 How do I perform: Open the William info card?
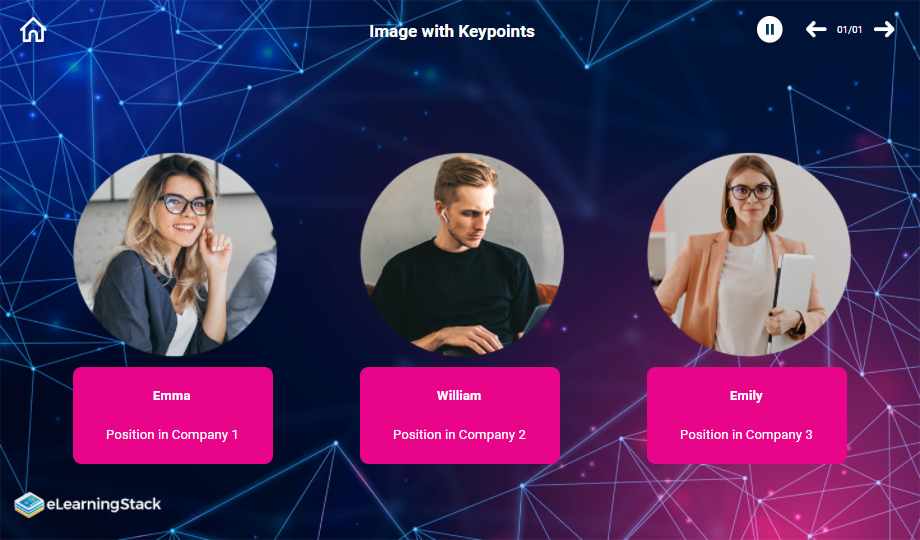click(x=460, y=416)
